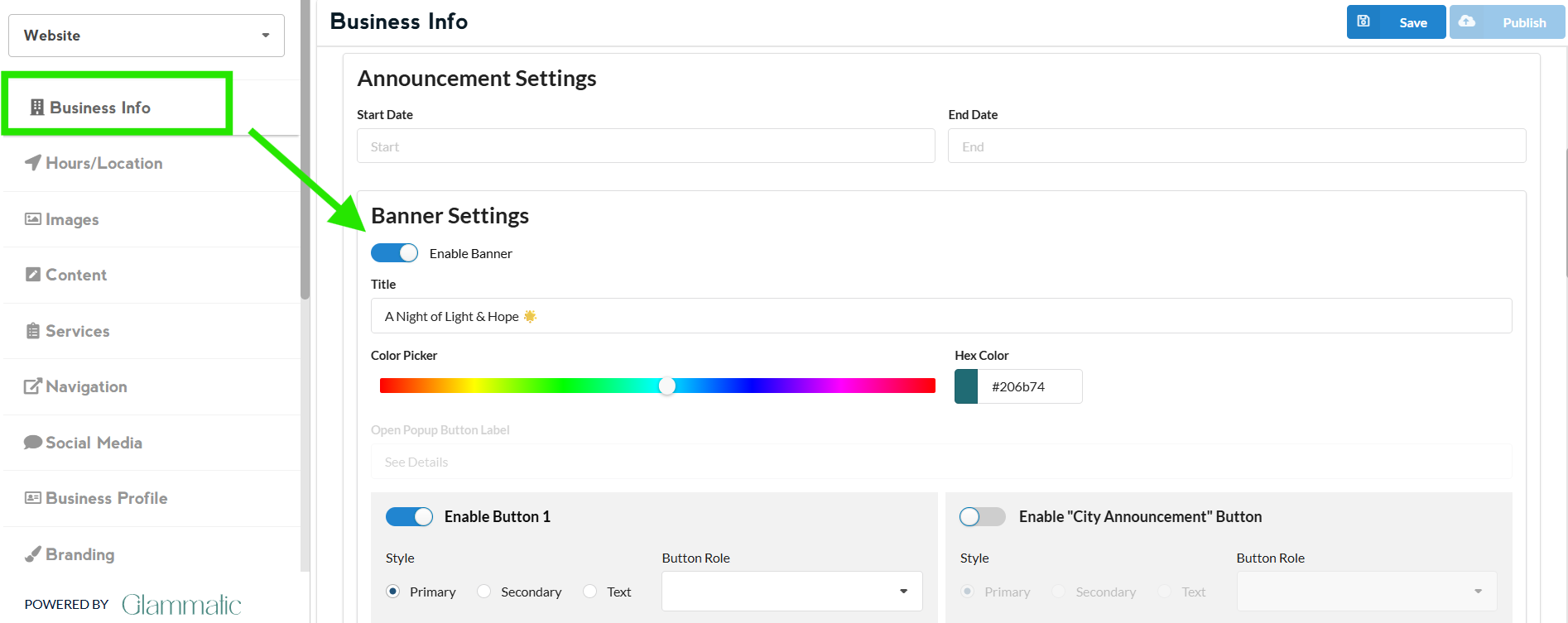Click the Content pencil icon
This screenshot has width=1568, height=623.
tap(33, 275)
